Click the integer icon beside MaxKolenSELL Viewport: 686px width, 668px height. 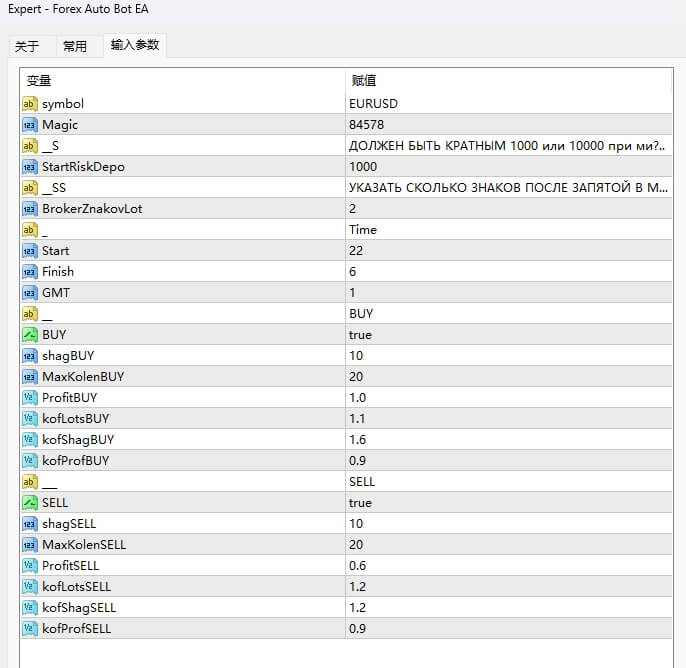tap(29, 545)
